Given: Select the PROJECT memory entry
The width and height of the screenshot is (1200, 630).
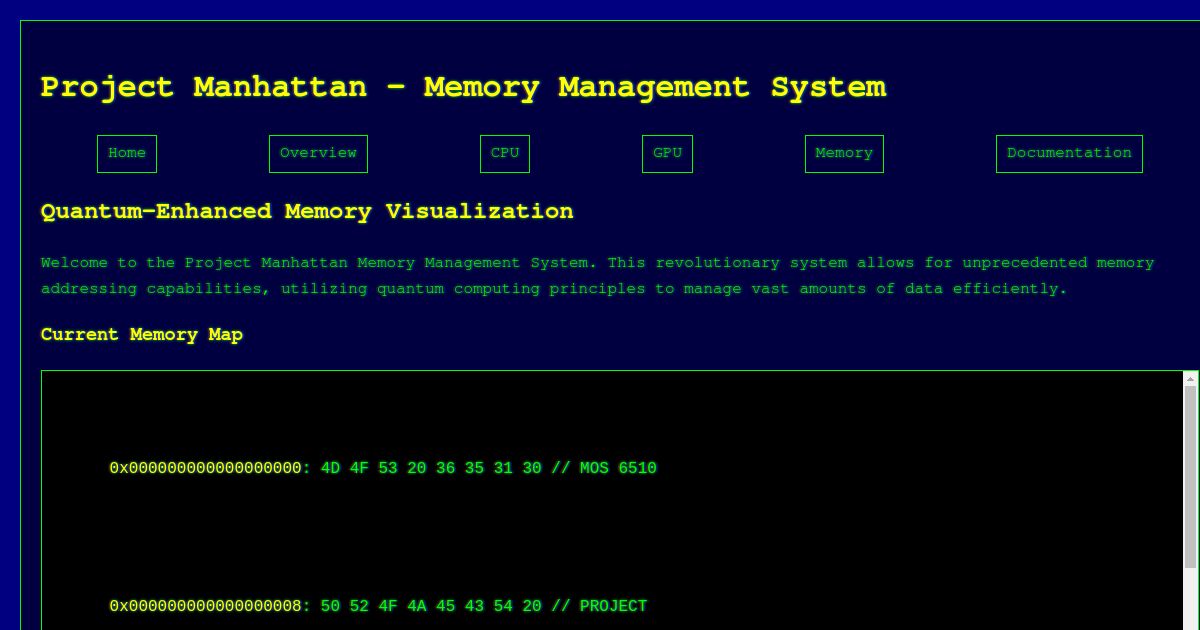Looking at the screenshot, I should coord(378,606).
